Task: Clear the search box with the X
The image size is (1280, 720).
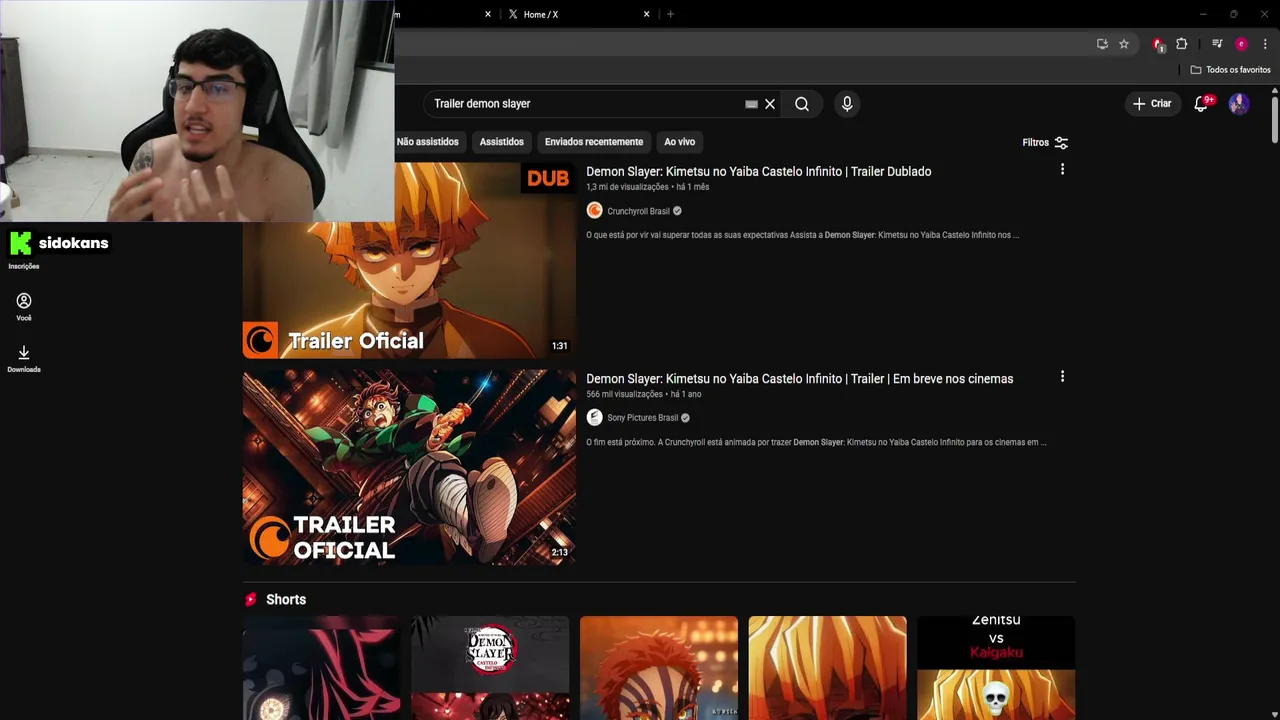Action: point(770,104)
